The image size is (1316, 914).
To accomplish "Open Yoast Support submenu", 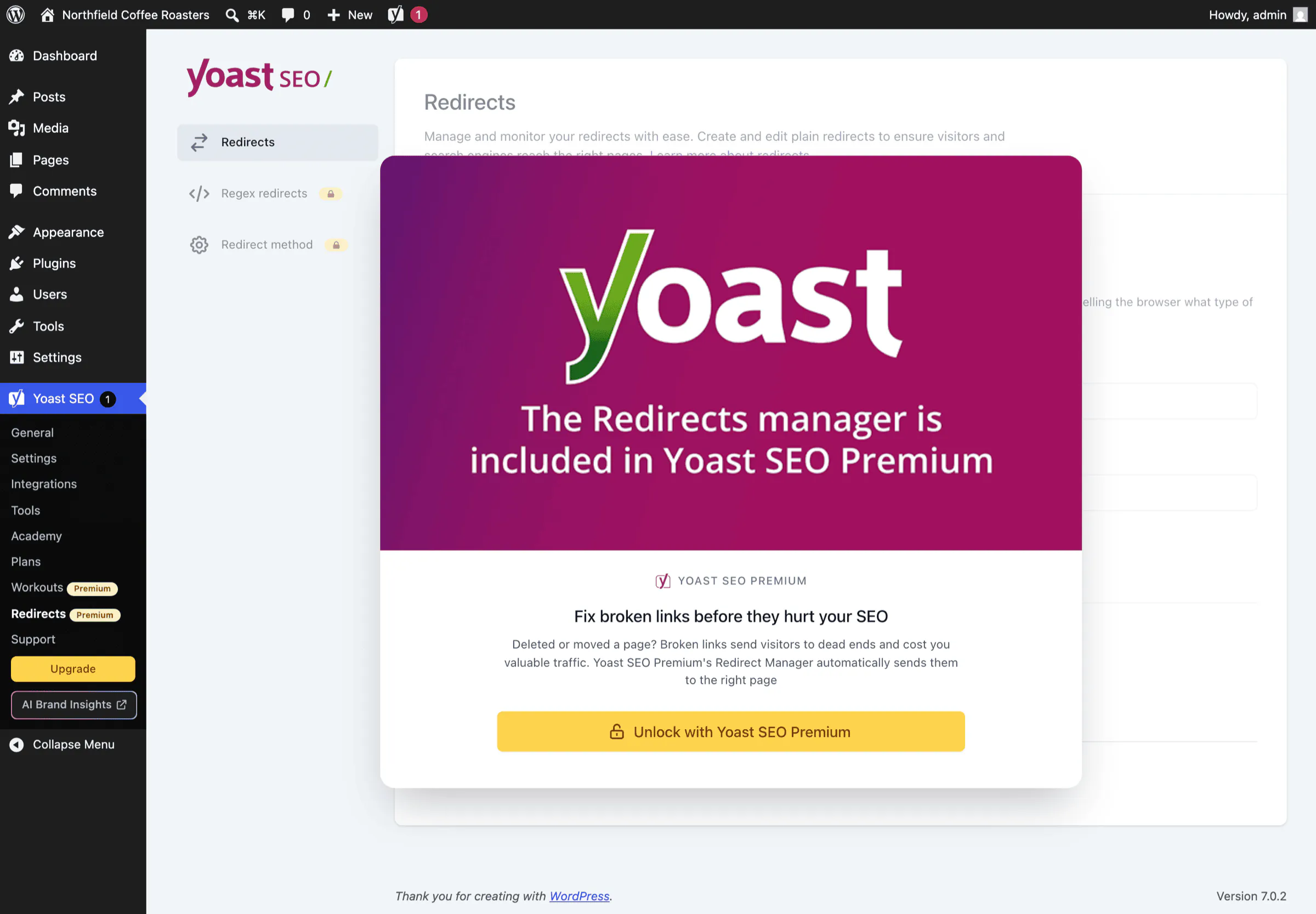I will 33,639.
